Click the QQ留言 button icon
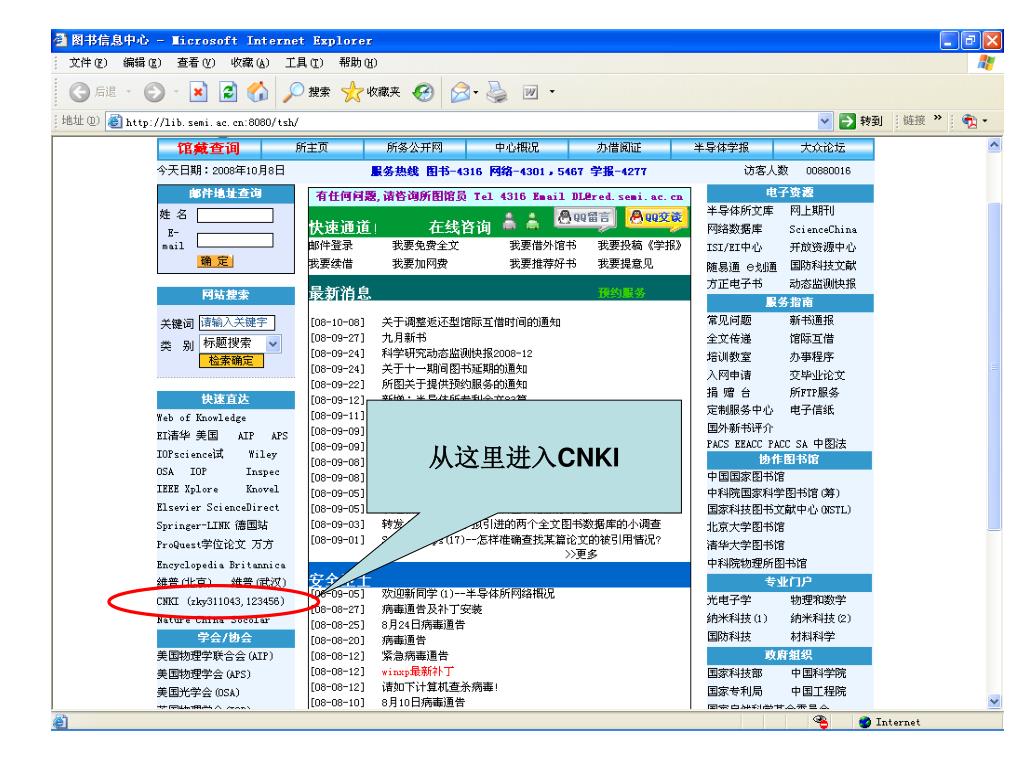Viewport: 1024px width, 768px height. pos(584,218)
